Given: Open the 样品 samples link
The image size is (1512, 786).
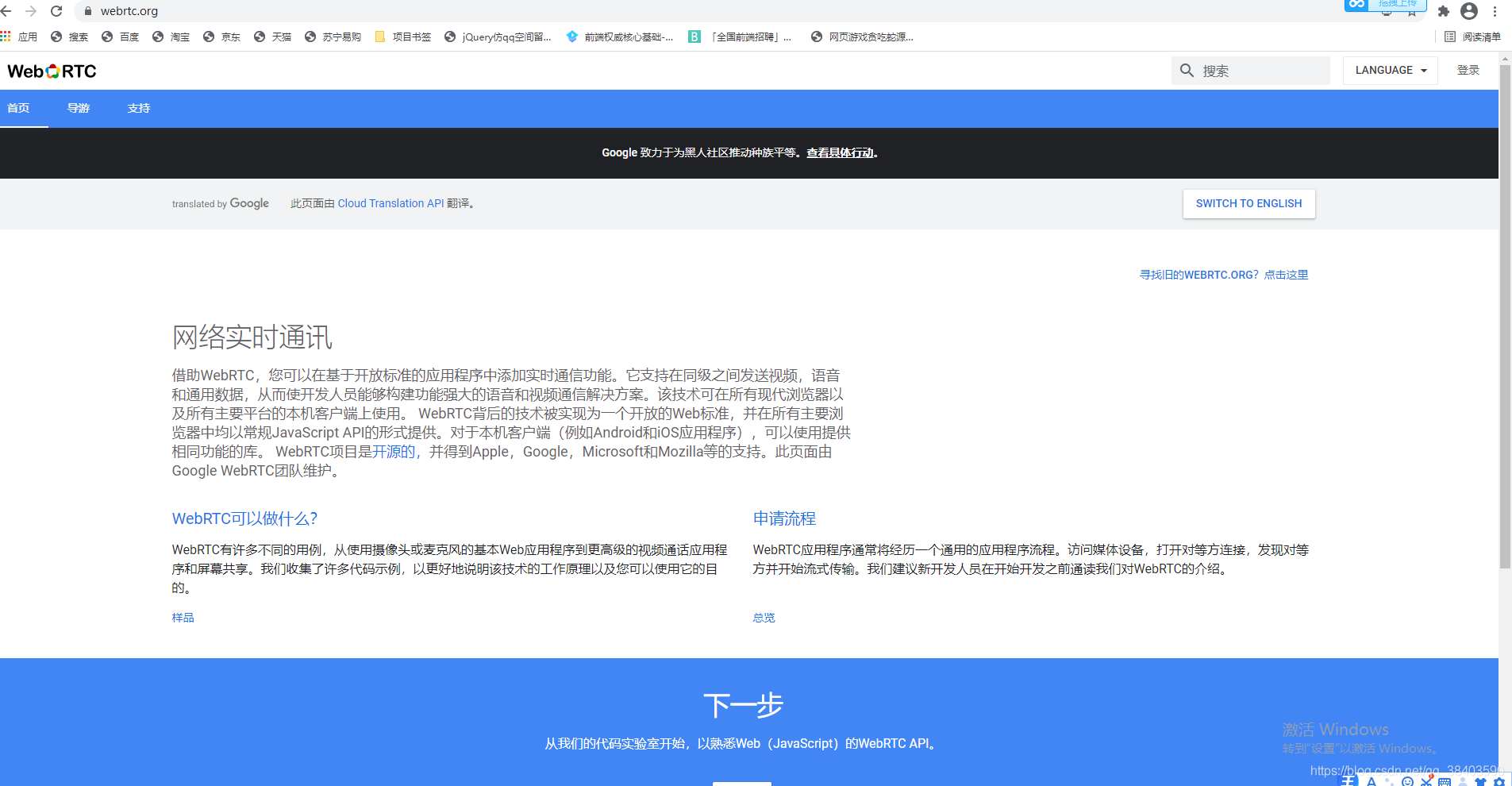Looking at the screenshot, I should [x=182, y=617].
